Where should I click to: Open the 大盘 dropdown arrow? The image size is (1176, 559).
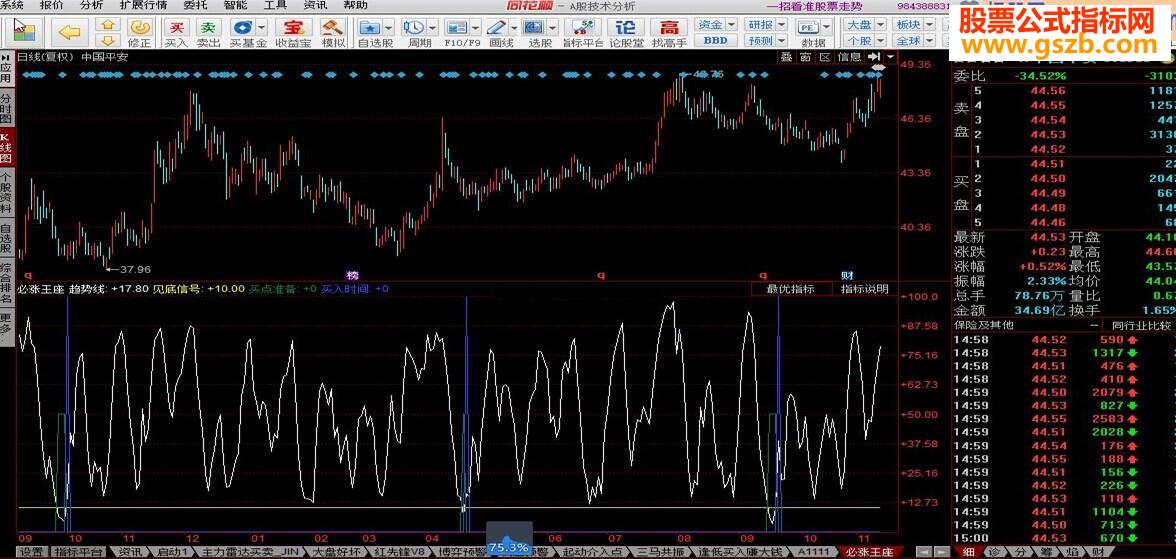(880, 25)
